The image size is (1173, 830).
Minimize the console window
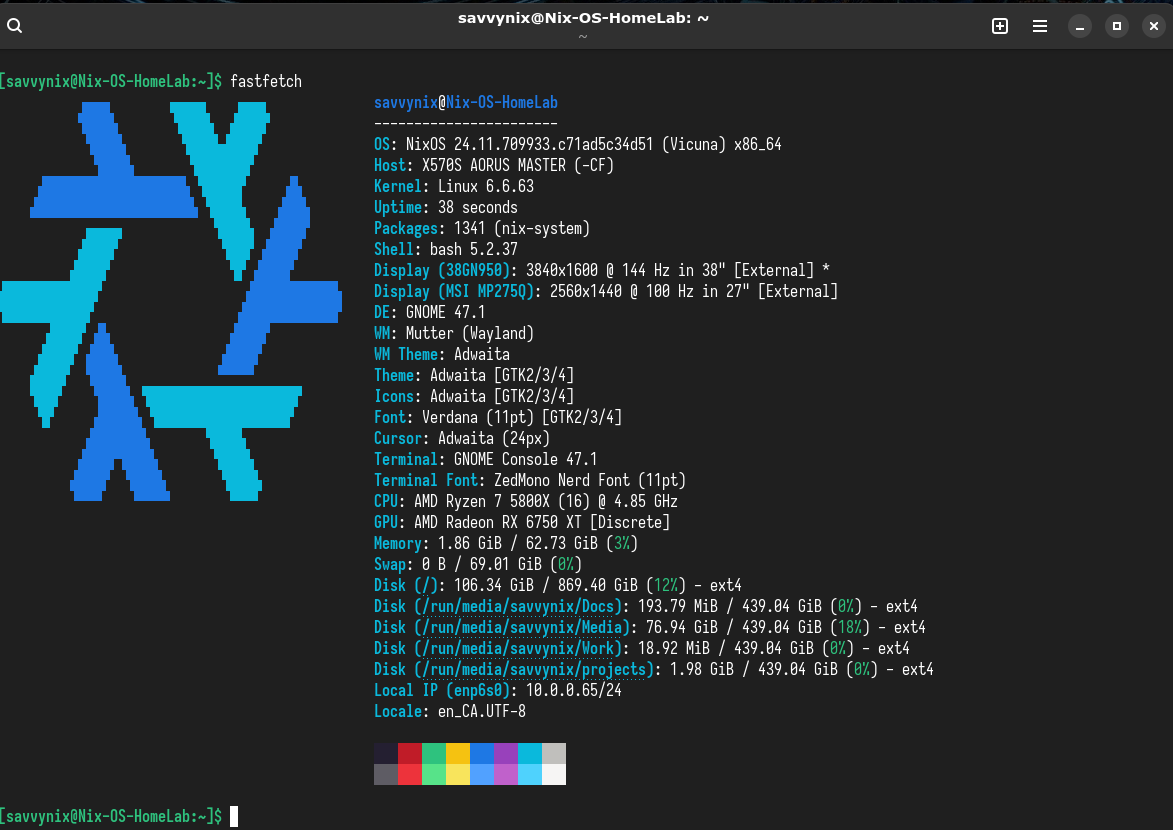1079,26
